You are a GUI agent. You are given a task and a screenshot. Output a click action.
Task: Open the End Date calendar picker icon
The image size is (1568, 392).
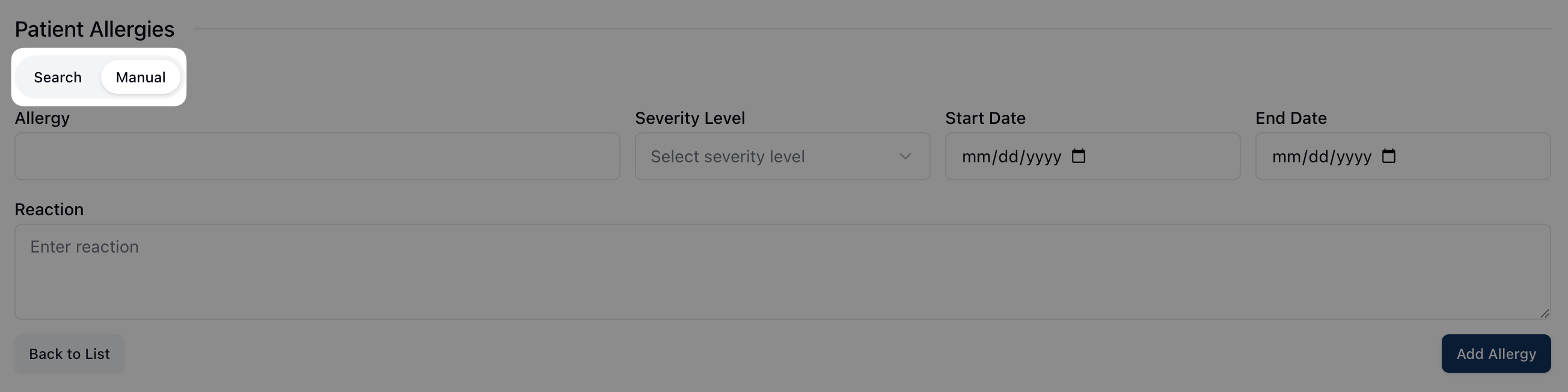(x=1388, y=156)
